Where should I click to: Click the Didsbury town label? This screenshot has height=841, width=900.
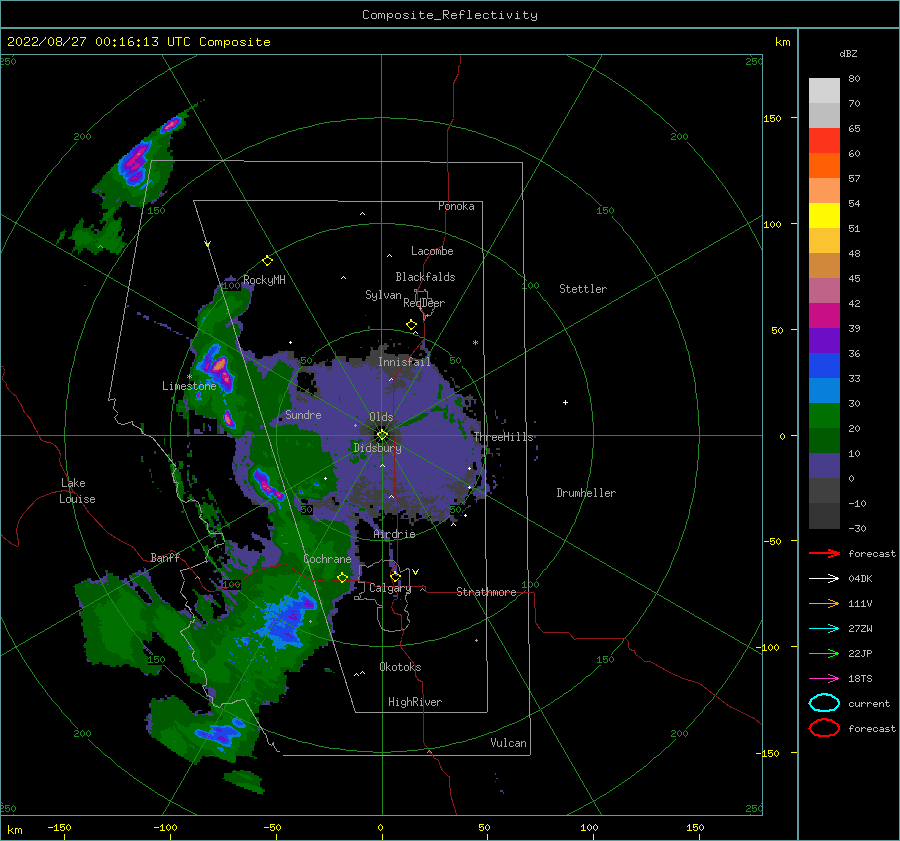pyautogui.click(x=377, y=448)
